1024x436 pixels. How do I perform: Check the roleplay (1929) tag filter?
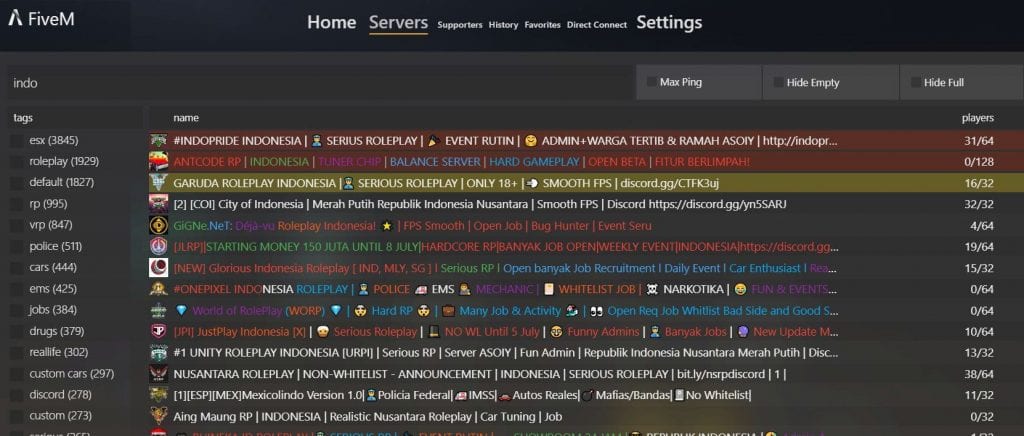click(16, 161)
